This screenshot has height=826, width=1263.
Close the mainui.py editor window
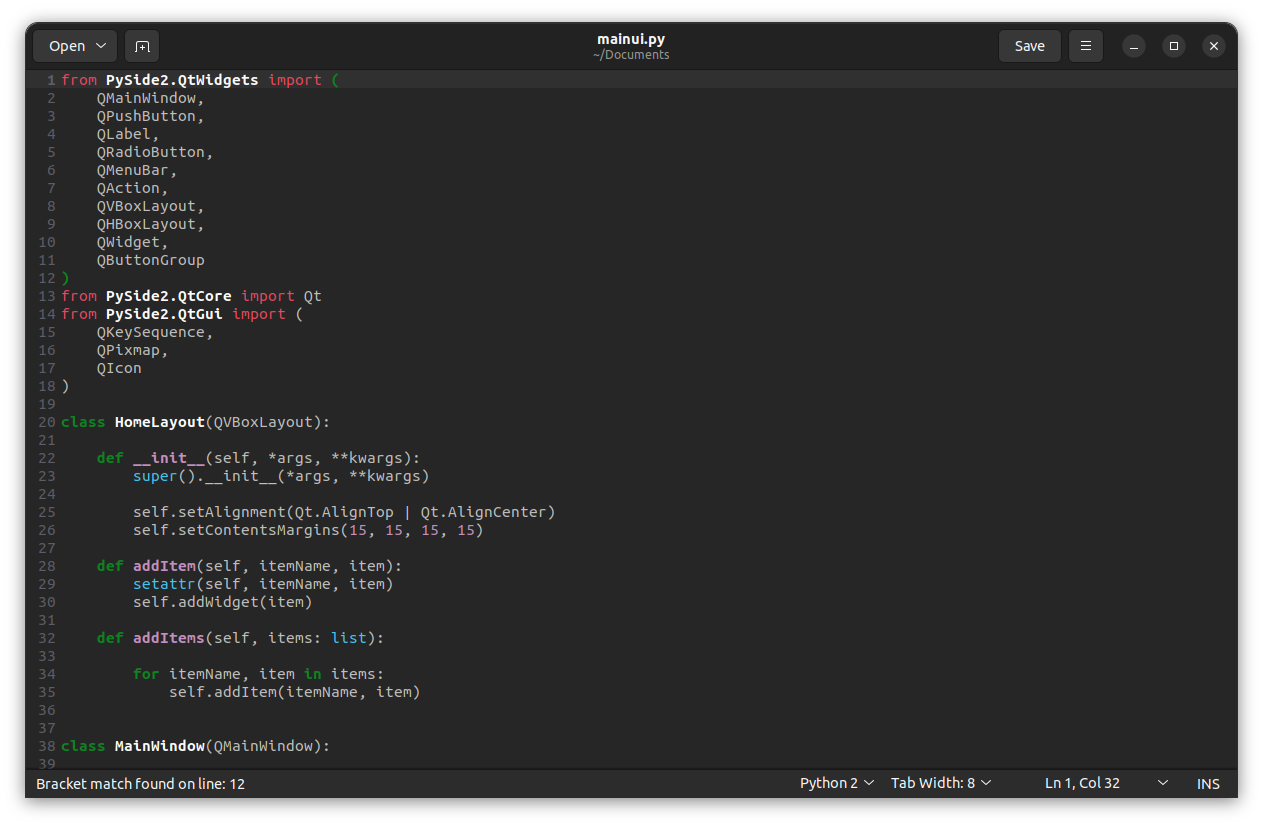(x=1214, y=46)
